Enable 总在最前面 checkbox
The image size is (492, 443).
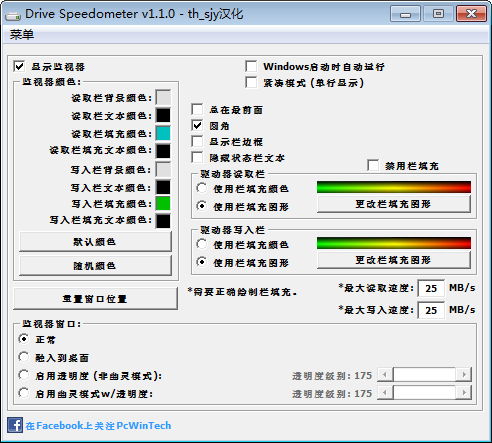tap(197, 109)
